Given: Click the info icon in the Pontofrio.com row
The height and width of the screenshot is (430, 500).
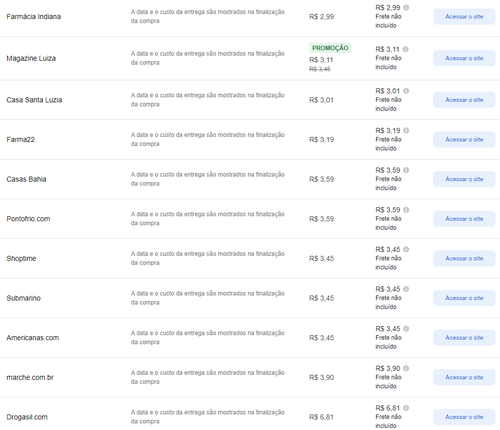Looking at the screenshot, I should pyautogui.click(x=406, y=210).
